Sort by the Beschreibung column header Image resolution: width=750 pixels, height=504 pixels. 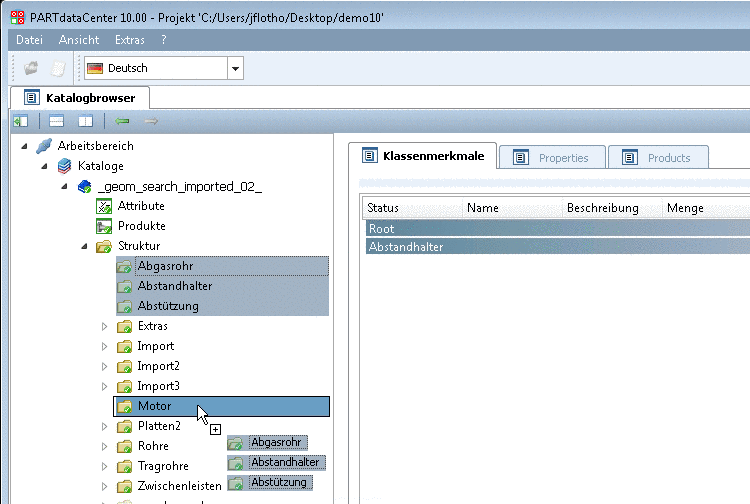612,208
